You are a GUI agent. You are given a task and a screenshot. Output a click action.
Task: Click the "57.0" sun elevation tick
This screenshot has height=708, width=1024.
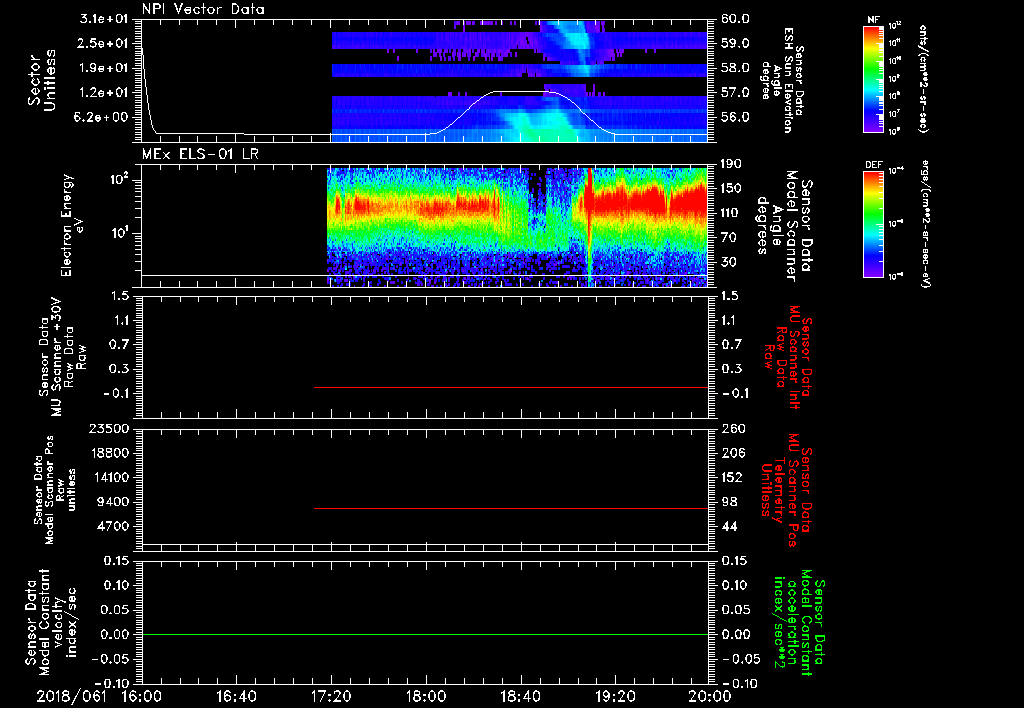tap(735, 93)
